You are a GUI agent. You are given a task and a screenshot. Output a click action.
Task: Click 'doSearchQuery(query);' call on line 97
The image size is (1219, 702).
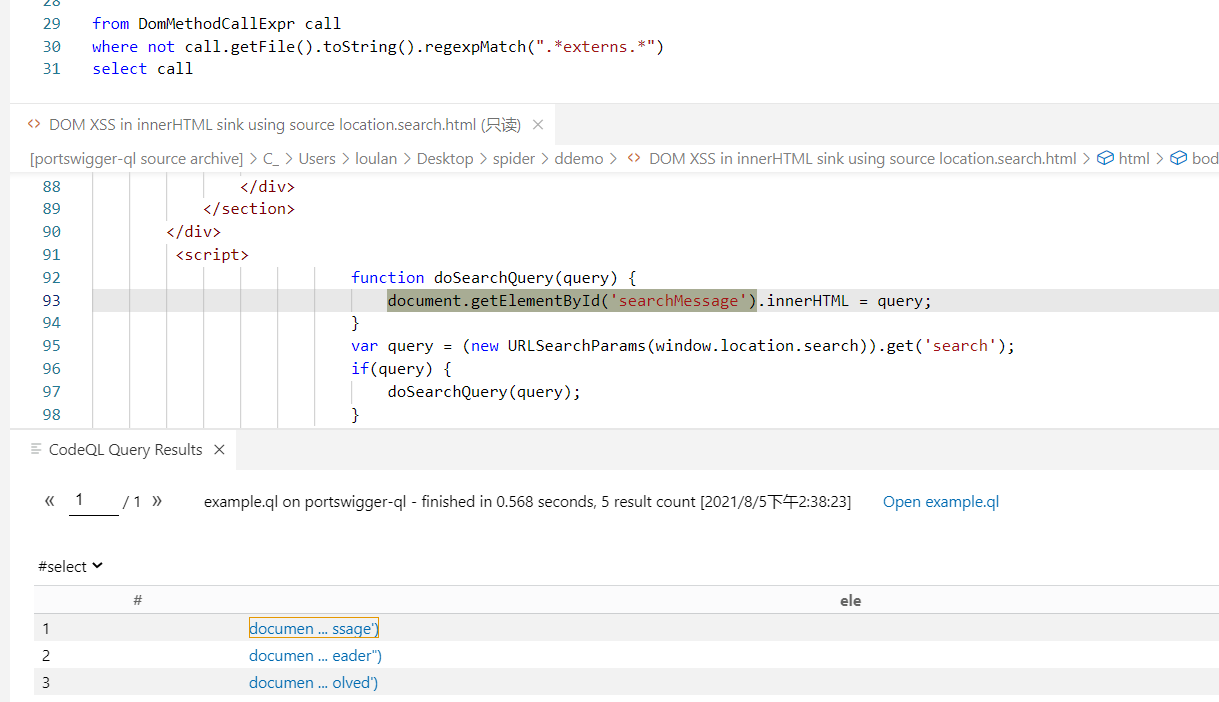[x=484, y=392]
